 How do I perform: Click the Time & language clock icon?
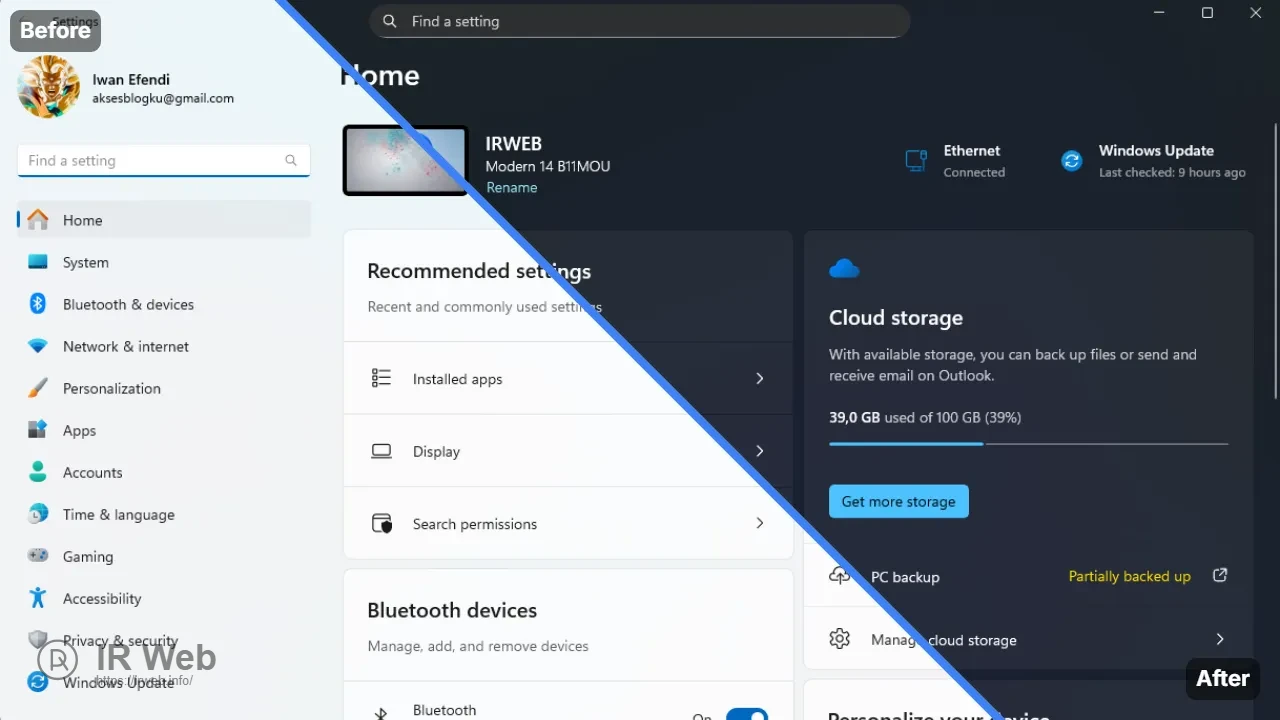coord(38,514)
